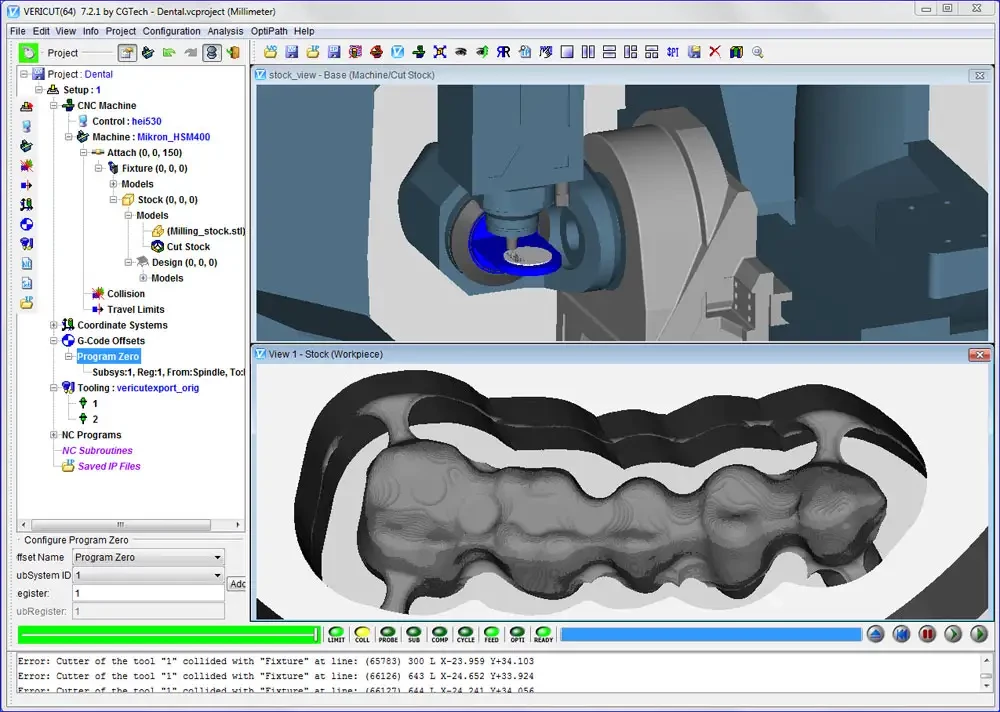Click the SPT toolbar icon

tap(673, 52)
